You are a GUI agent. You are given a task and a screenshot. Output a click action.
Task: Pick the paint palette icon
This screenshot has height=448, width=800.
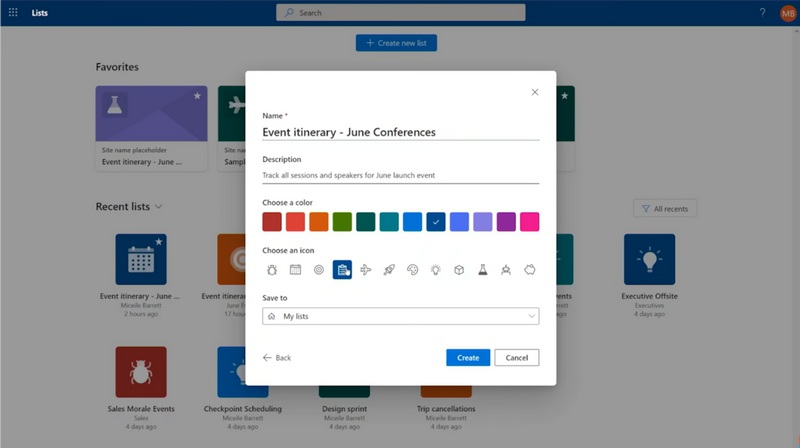413,270
